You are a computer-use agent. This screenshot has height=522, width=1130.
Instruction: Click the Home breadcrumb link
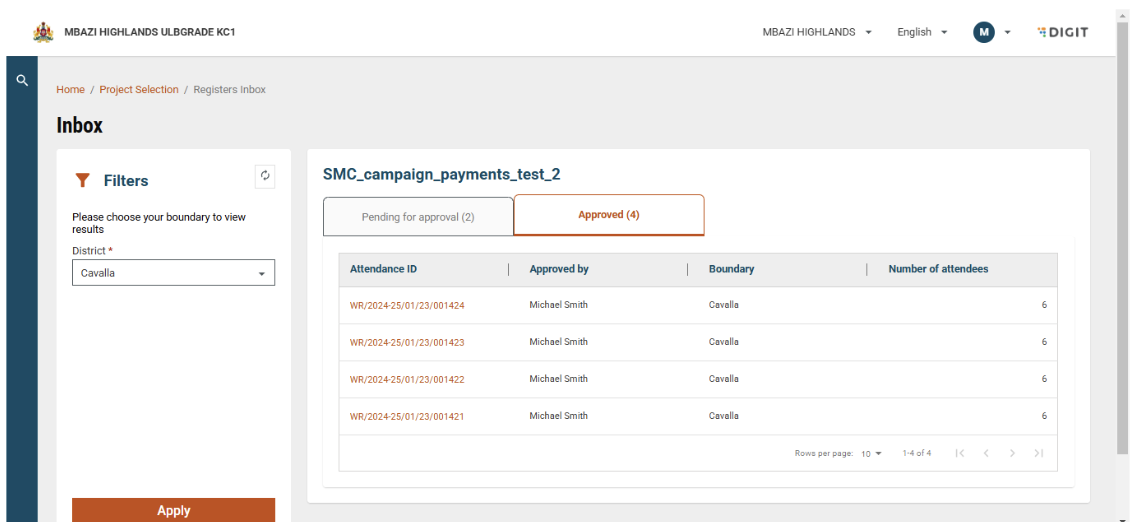pos(70,90)
